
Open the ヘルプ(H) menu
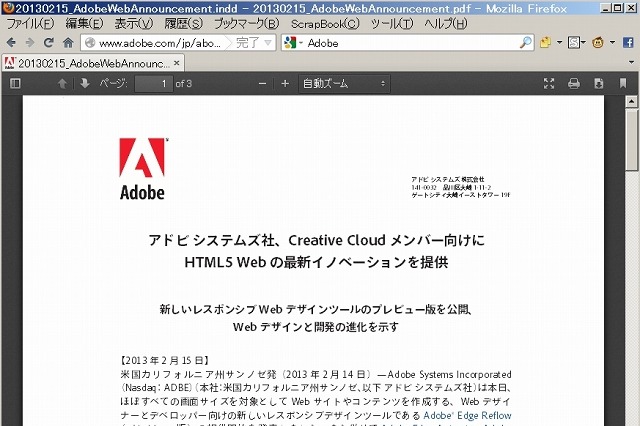coord(446,24)
